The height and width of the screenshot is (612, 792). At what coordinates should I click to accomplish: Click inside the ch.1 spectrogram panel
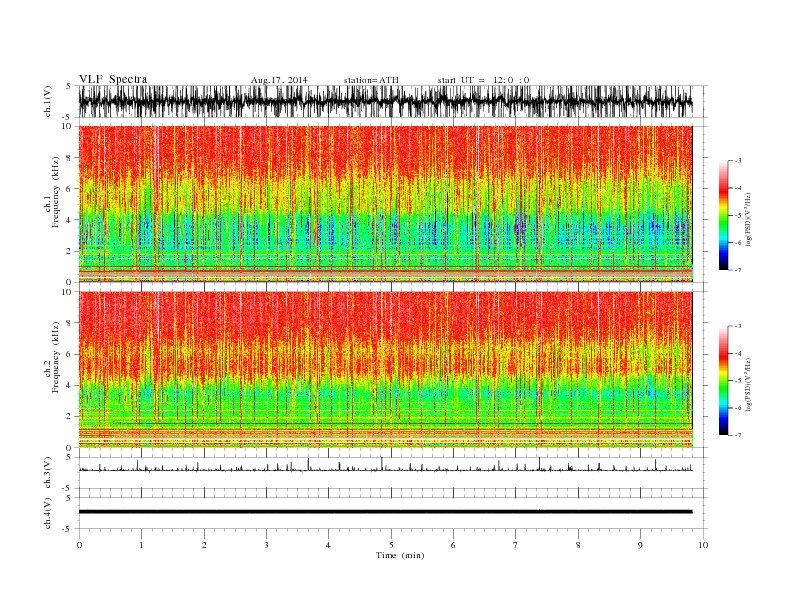(385, 204)
